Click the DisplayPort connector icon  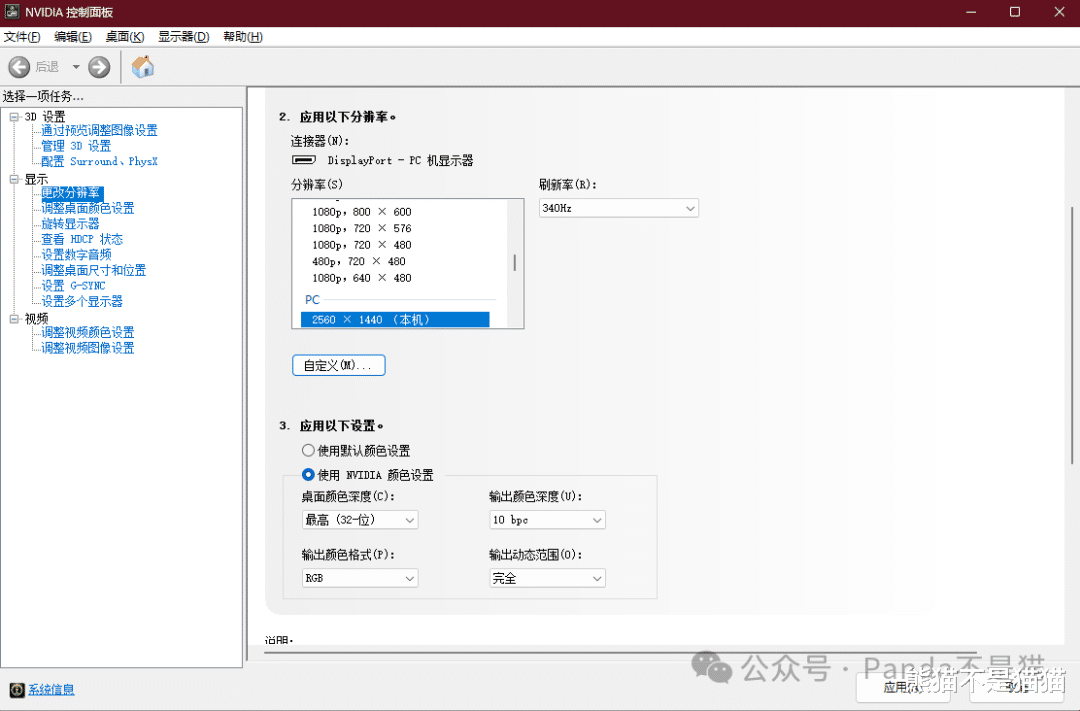pos(304,161)
